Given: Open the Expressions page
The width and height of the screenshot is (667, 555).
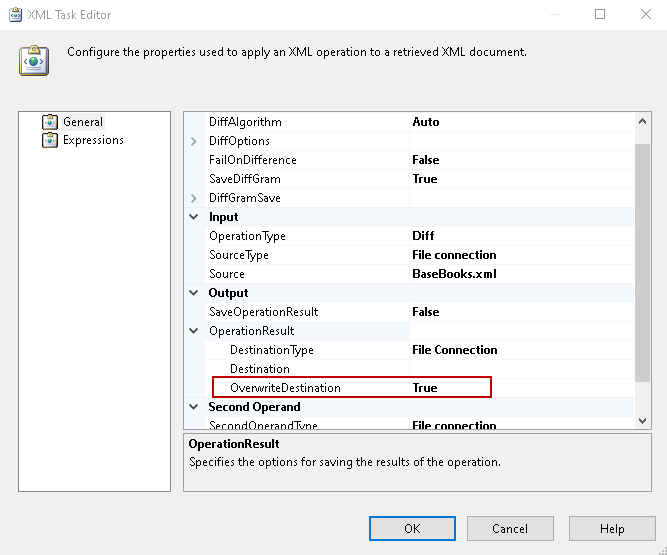Looking at the screenshot, I should [93, 141].
